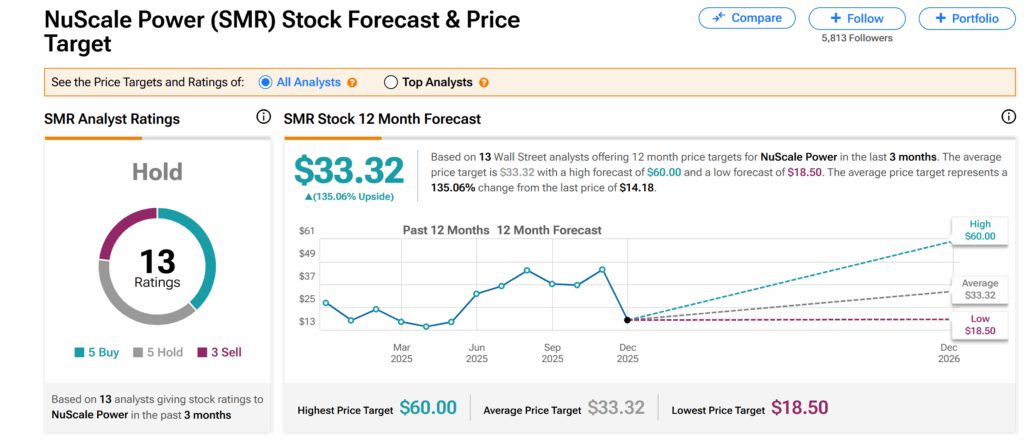This screenshot has width=1024, height=445.
Task: Click the Compare button
Action: (747, 18)
